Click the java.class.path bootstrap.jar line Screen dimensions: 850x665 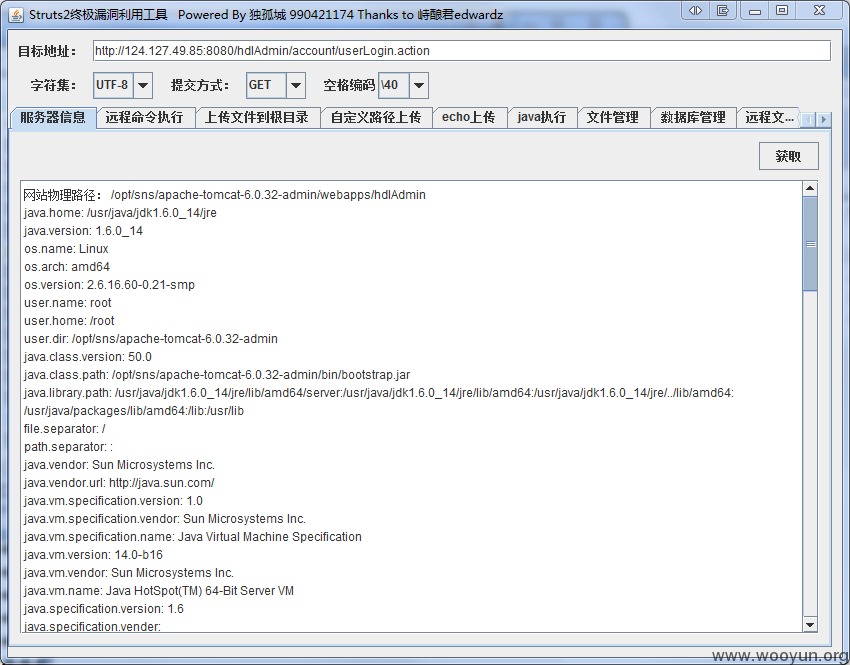click(x=217, y=375)
